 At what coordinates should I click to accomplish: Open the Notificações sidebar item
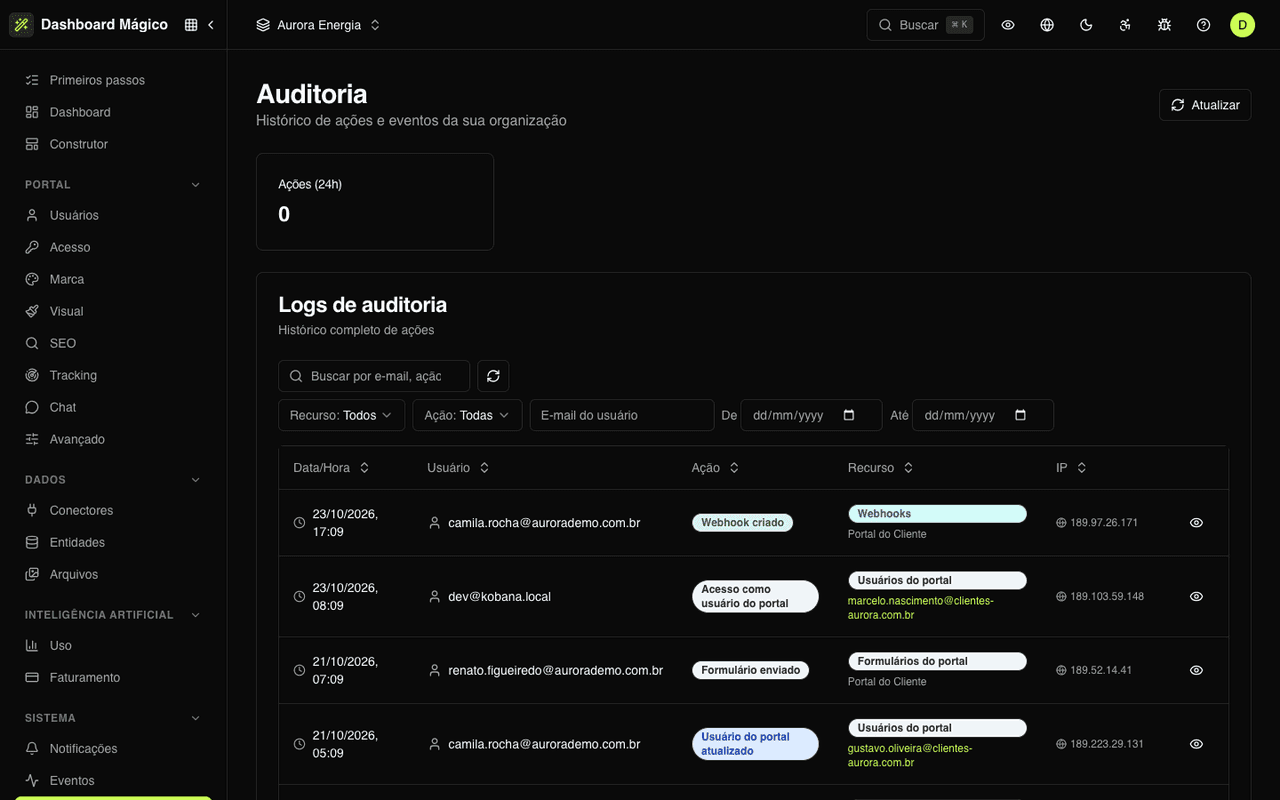pos(113,748)
